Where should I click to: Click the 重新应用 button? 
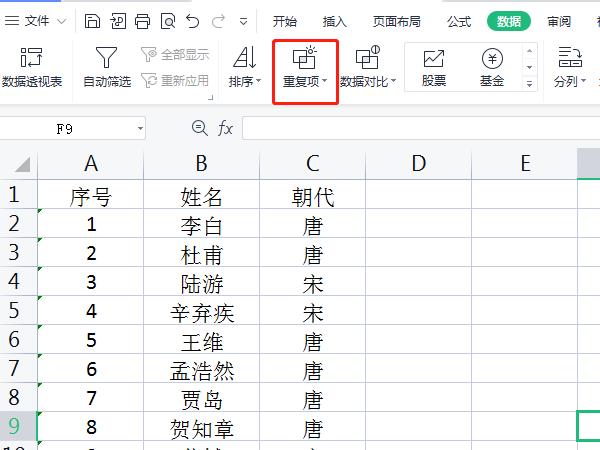pos(176,80)
